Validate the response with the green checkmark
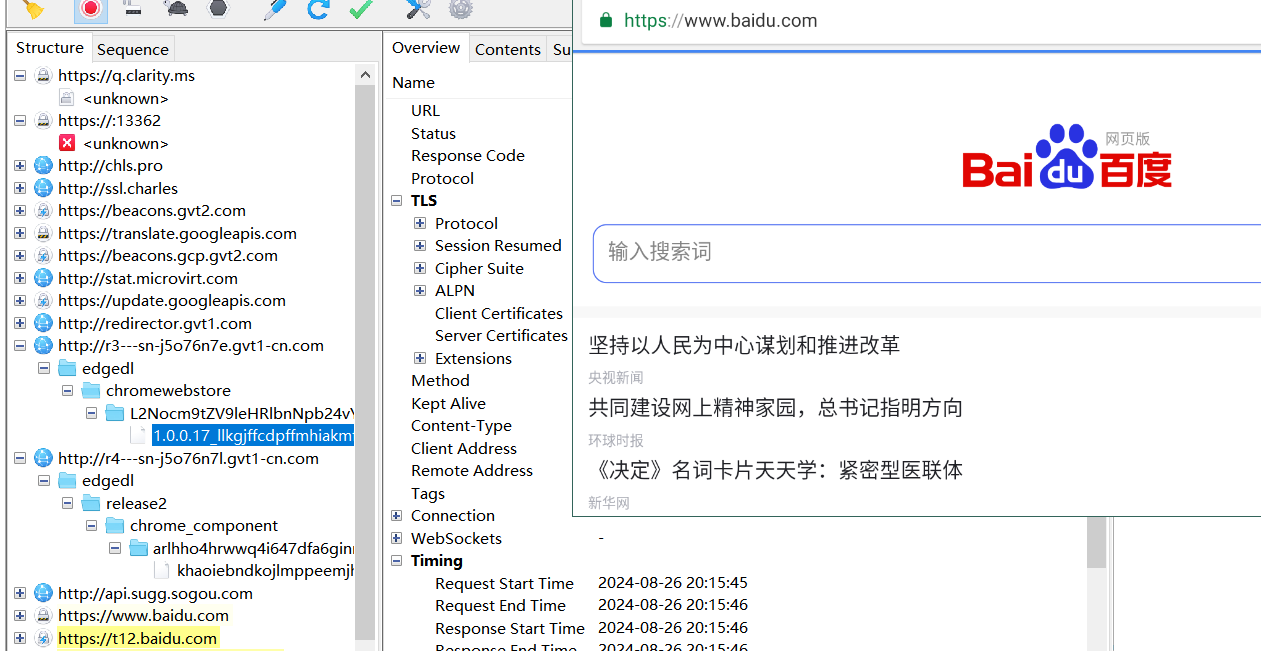The height and width of the screenshot is (651, 1261). point(361,9)
